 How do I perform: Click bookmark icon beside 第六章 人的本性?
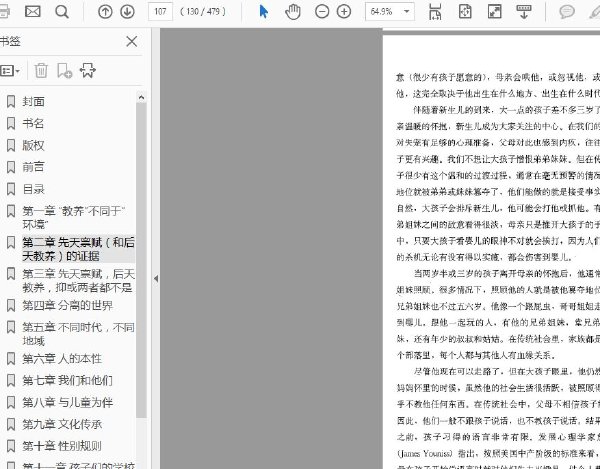pyautogui.click(x=11, y=358)
